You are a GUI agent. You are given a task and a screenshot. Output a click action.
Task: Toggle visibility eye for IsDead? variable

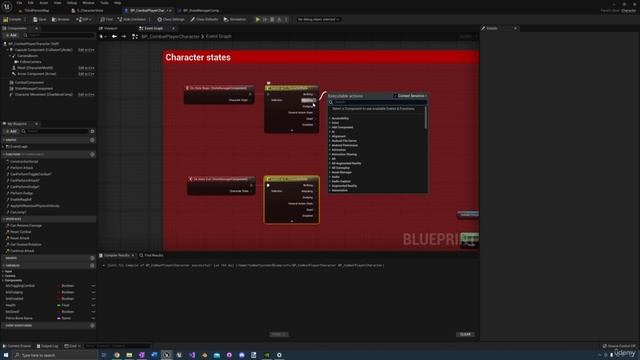[x=93, y=312]
